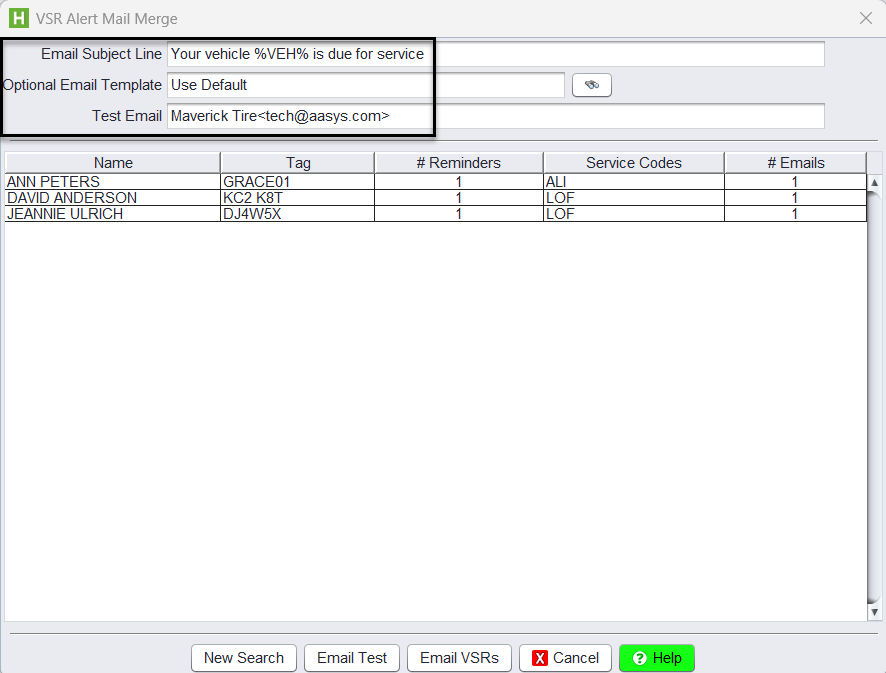Send a test with Email Test button

(x=352, y=658)
